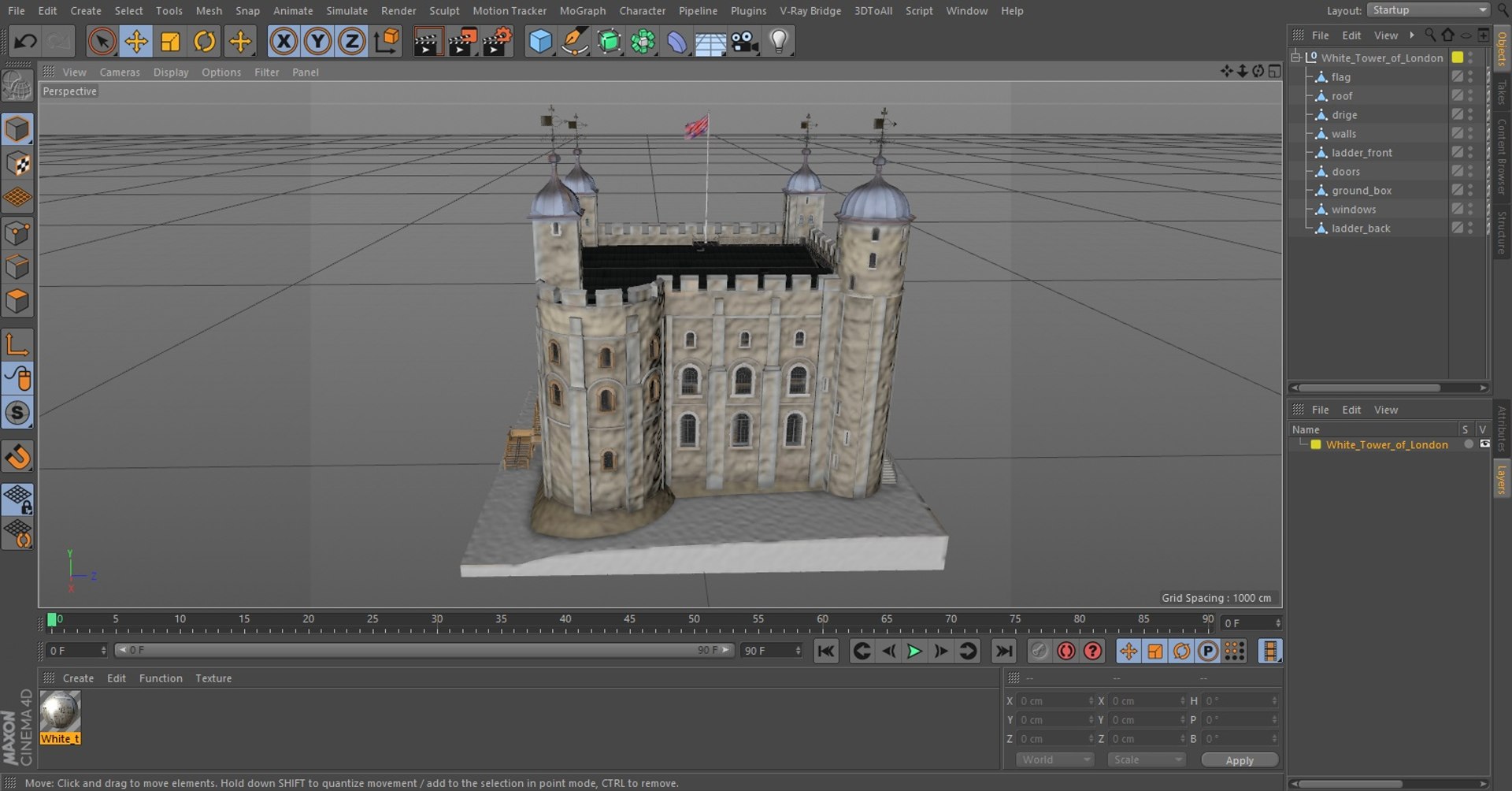Select the White_t material thumbnail
Image resolution: width=1512 pixels, height=791 pixels.
61,712
